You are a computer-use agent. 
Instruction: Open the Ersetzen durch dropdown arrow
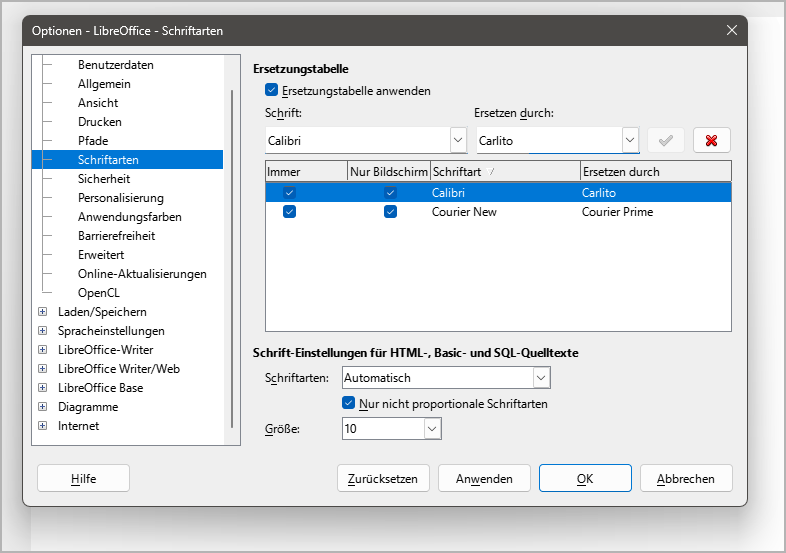(x=630, y=140)
